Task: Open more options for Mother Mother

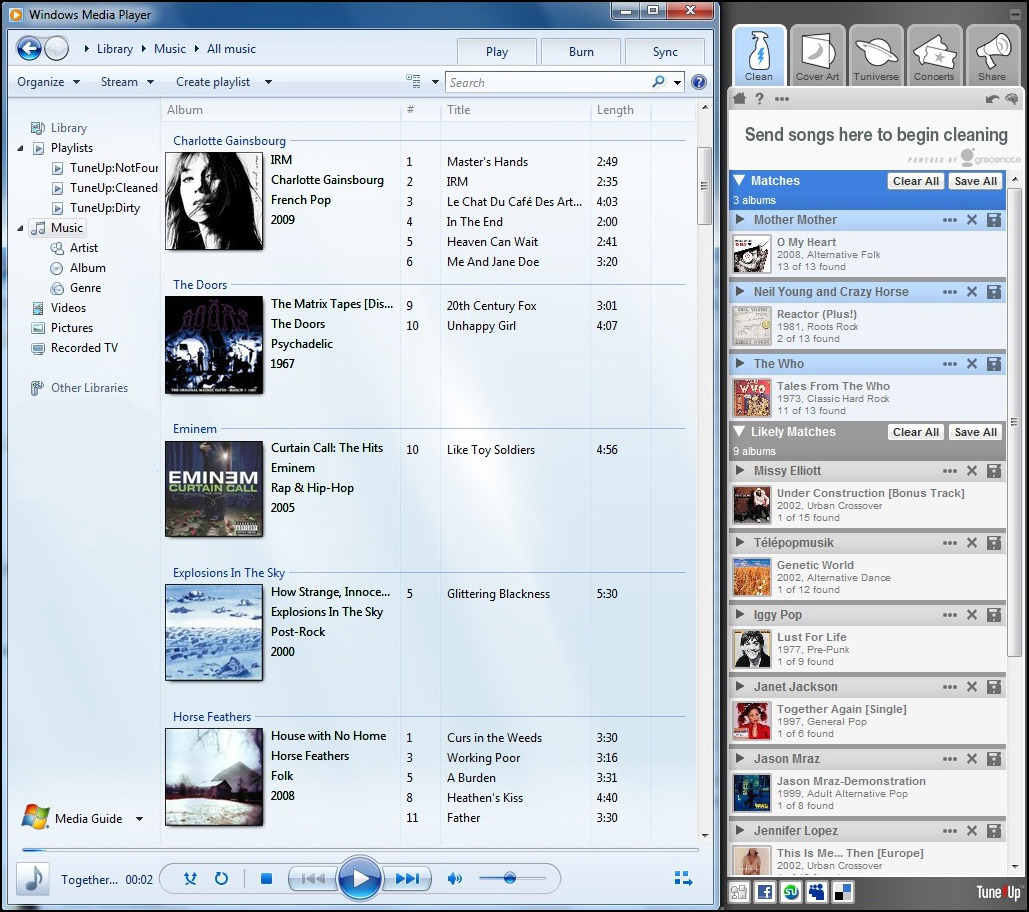Action: pyautogui.click(x=950, y=220)
